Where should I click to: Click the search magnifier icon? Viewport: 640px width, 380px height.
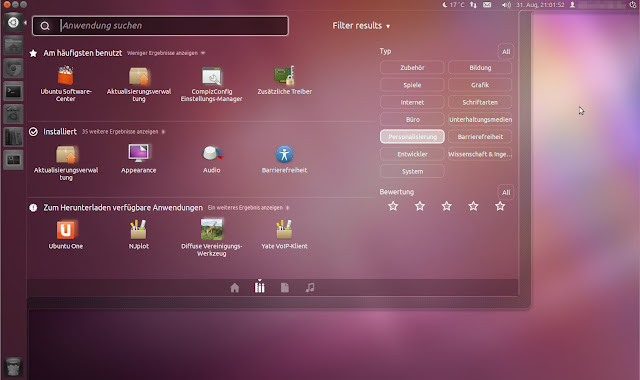(45, 26)
